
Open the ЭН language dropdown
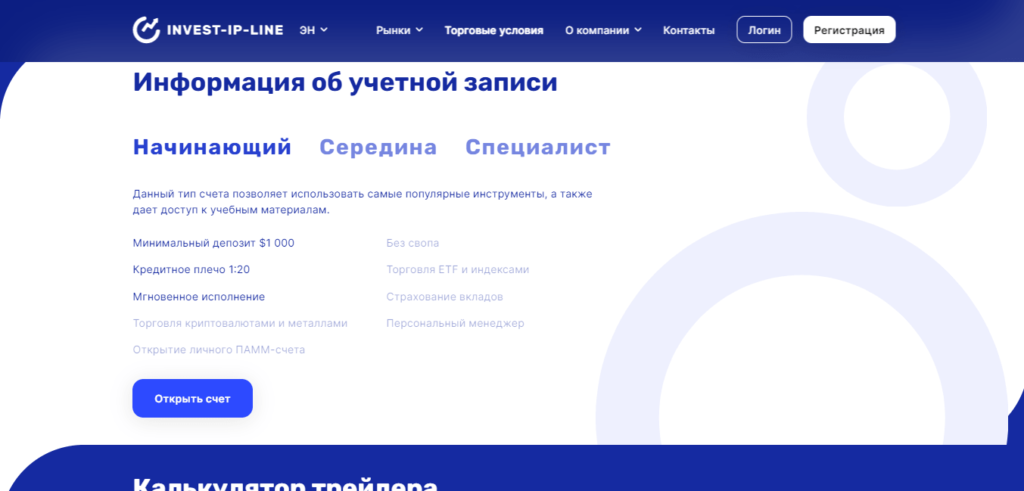[313, 30]
